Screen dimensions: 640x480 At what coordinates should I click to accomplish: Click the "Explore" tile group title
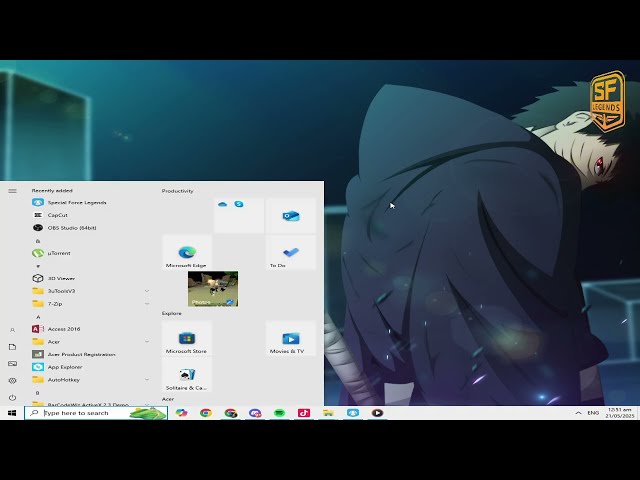(172, 313)
